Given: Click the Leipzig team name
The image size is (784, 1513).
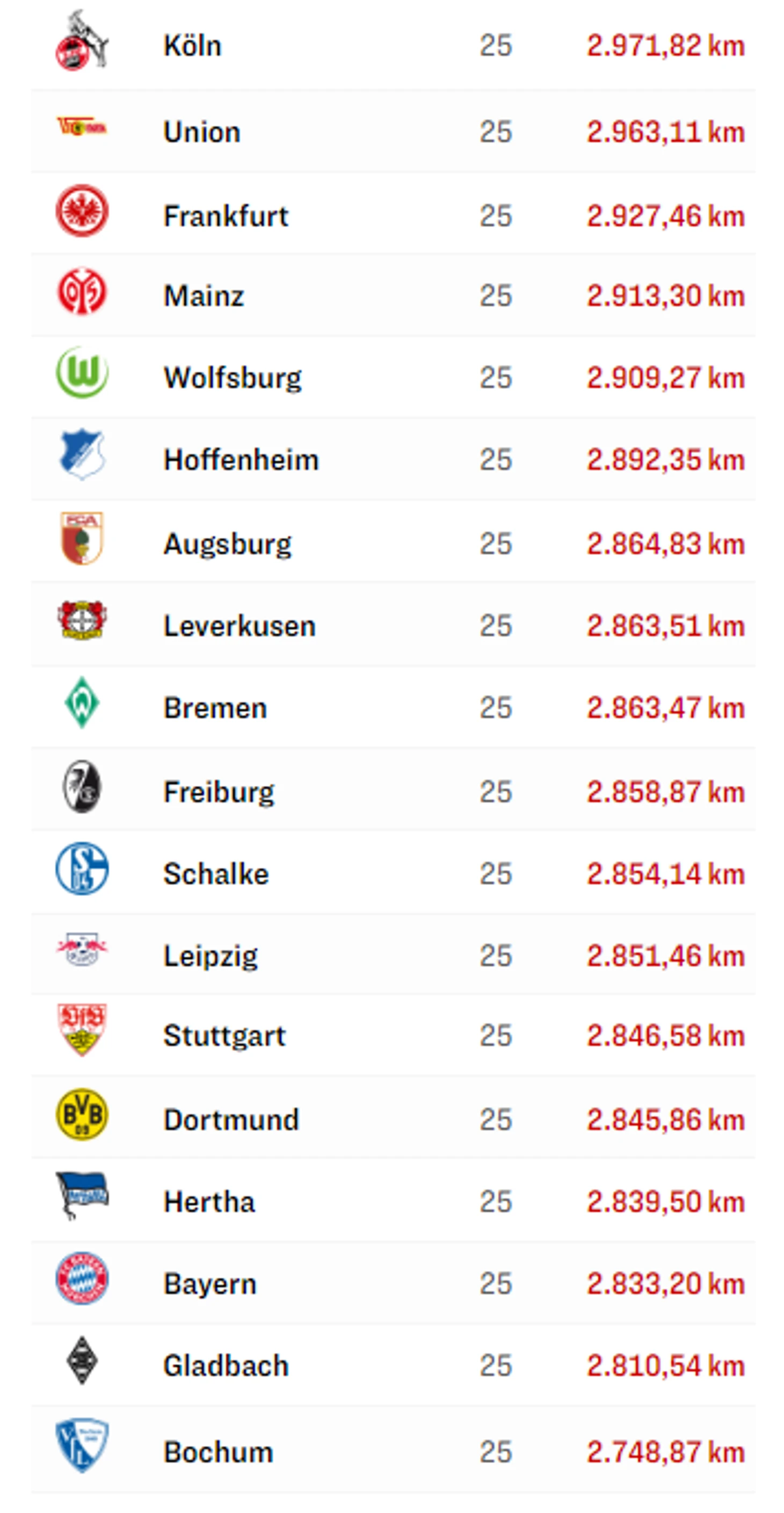Looking at the screenshot, I should (x=210, y=956).
